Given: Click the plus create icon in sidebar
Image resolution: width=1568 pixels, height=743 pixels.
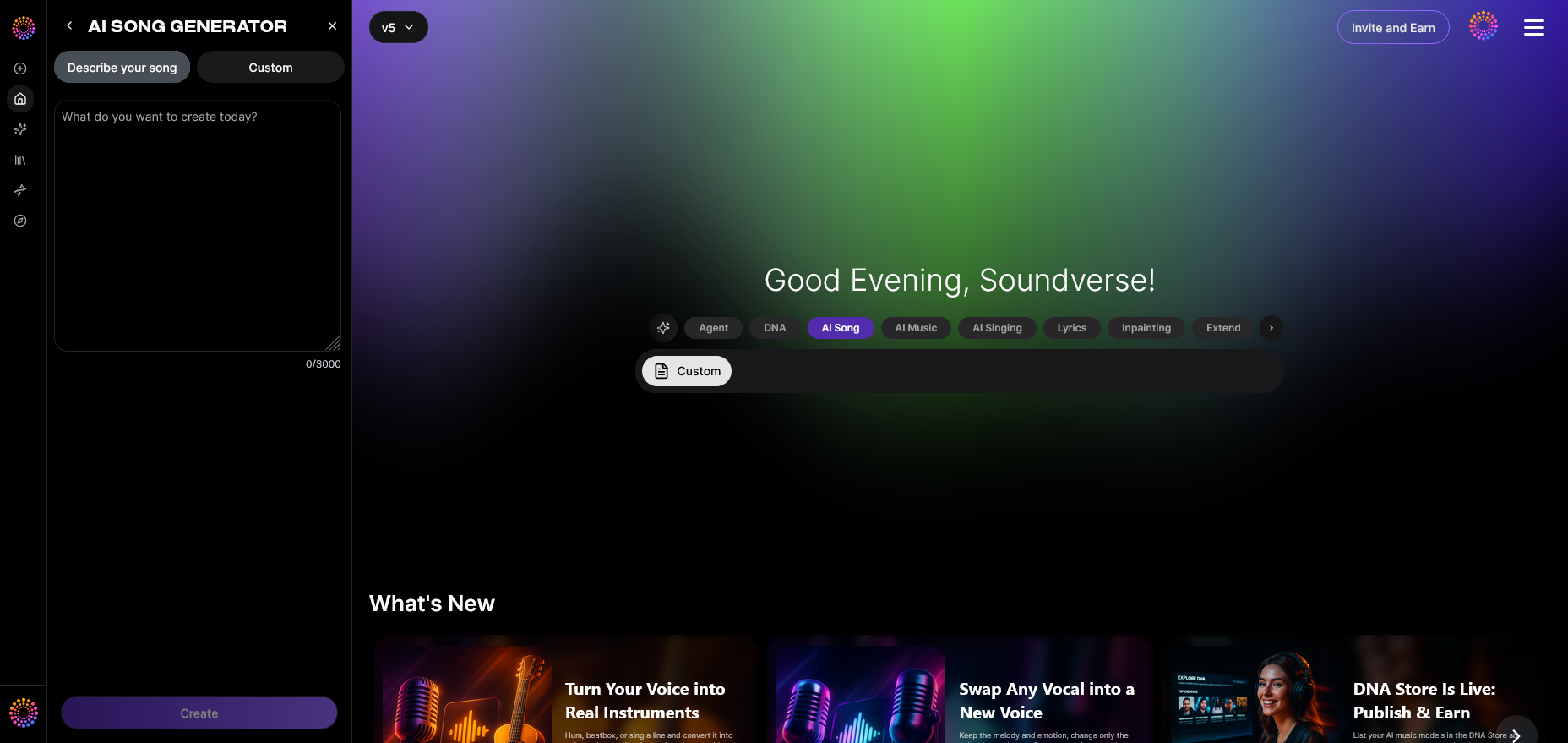Looking at the screenshot, I should (20, 68).
